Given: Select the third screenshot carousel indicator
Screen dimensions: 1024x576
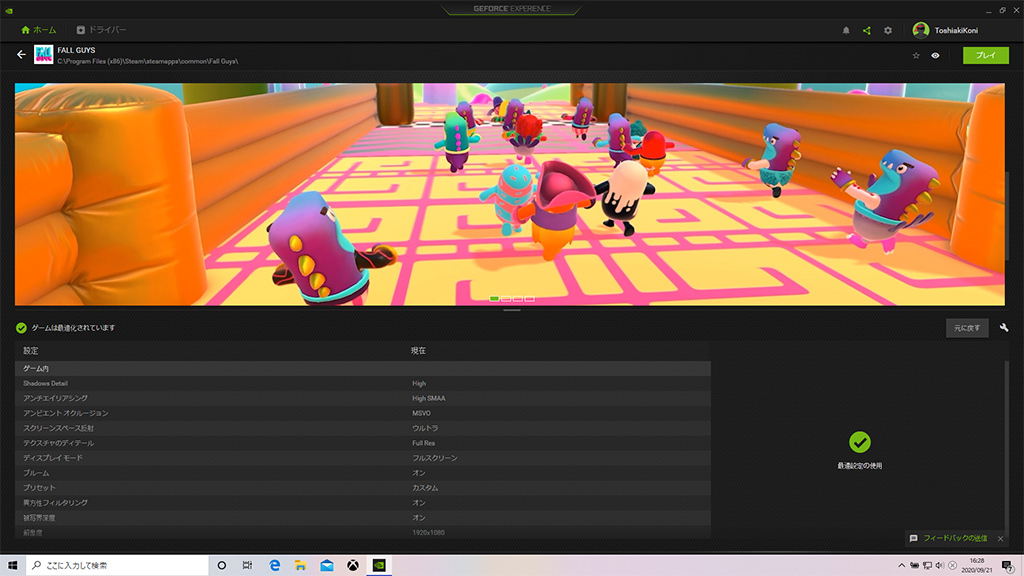Looking at the screenshot, I should (518, 298).
